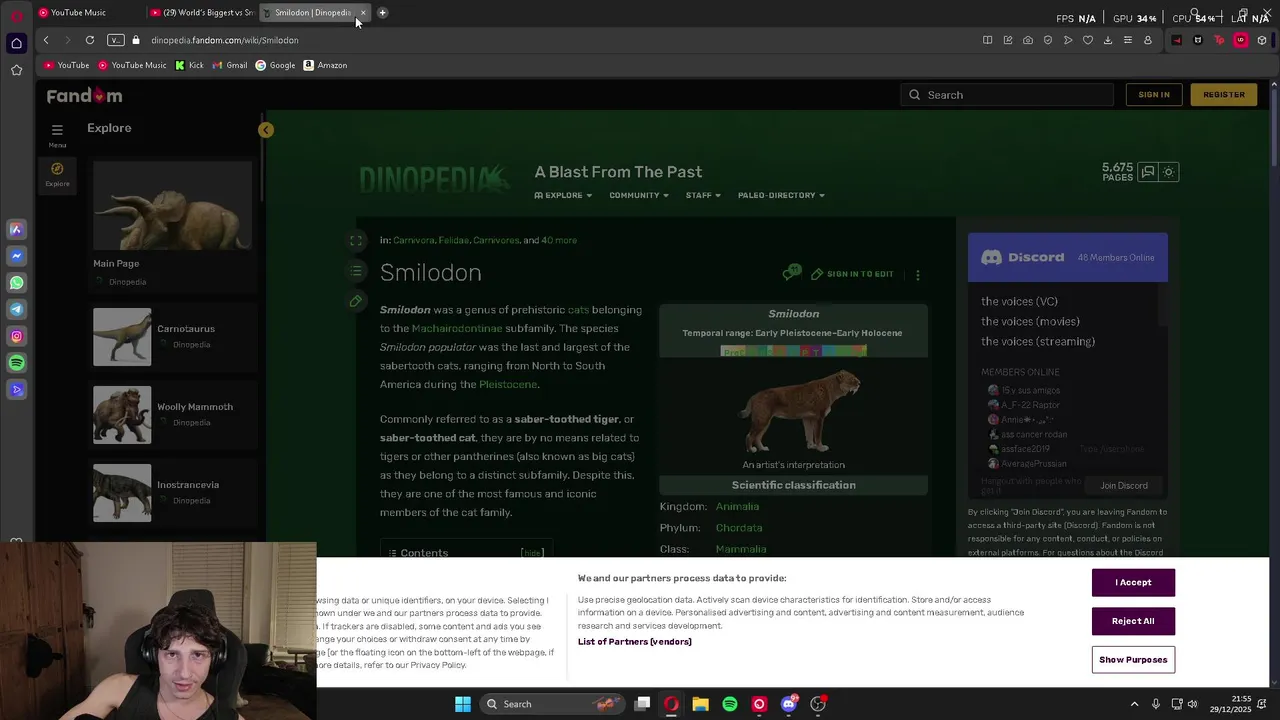
Task: Open downloads via the download arrow icon
Action: [1108, 40]
